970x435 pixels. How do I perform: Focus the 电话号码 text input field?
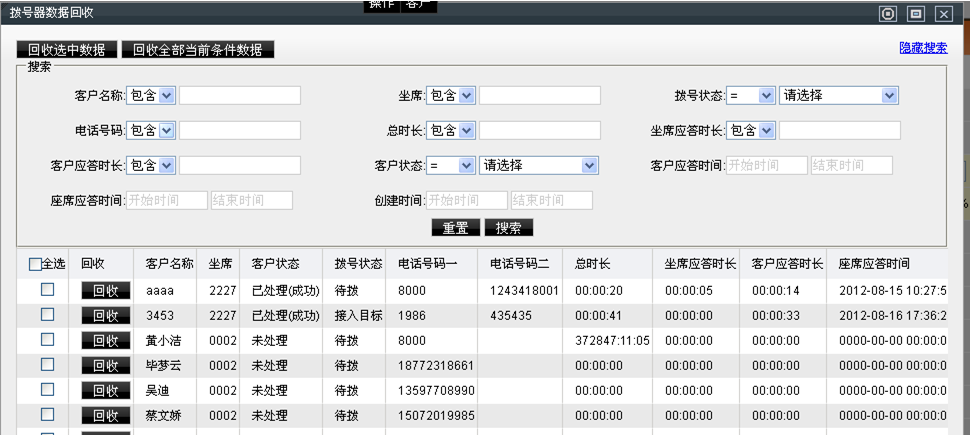239,131
